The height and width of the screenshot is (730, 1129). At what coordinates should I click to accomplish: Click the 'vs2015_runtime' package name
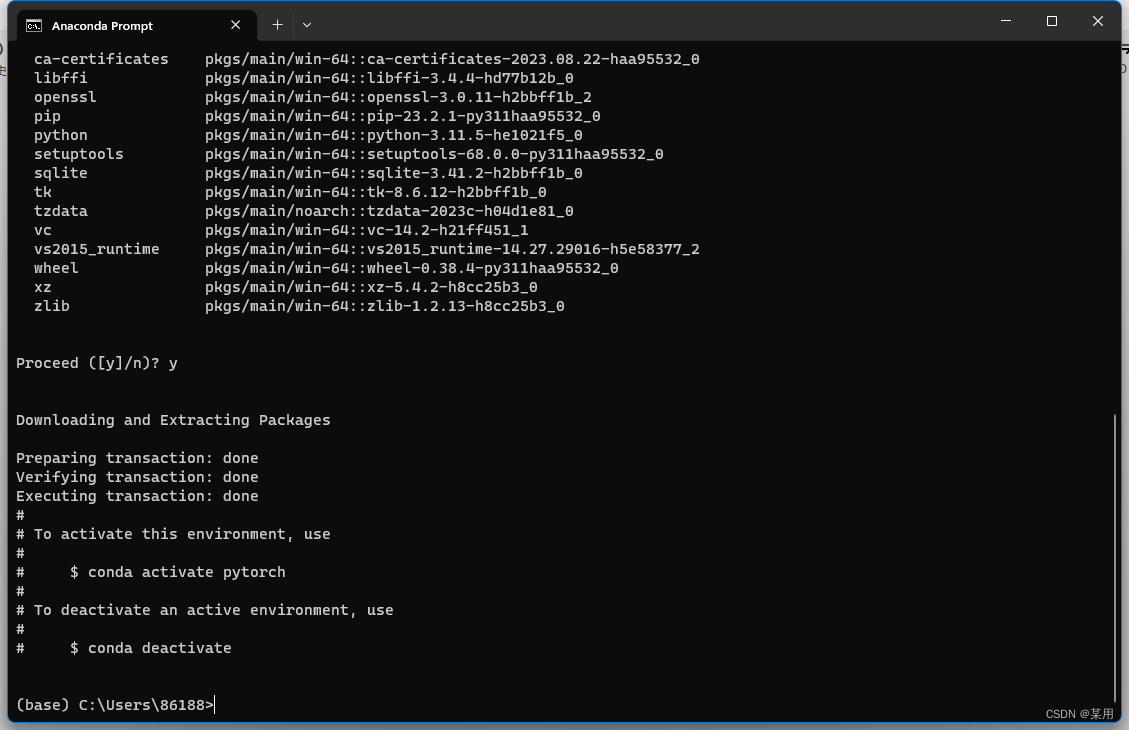96,249
